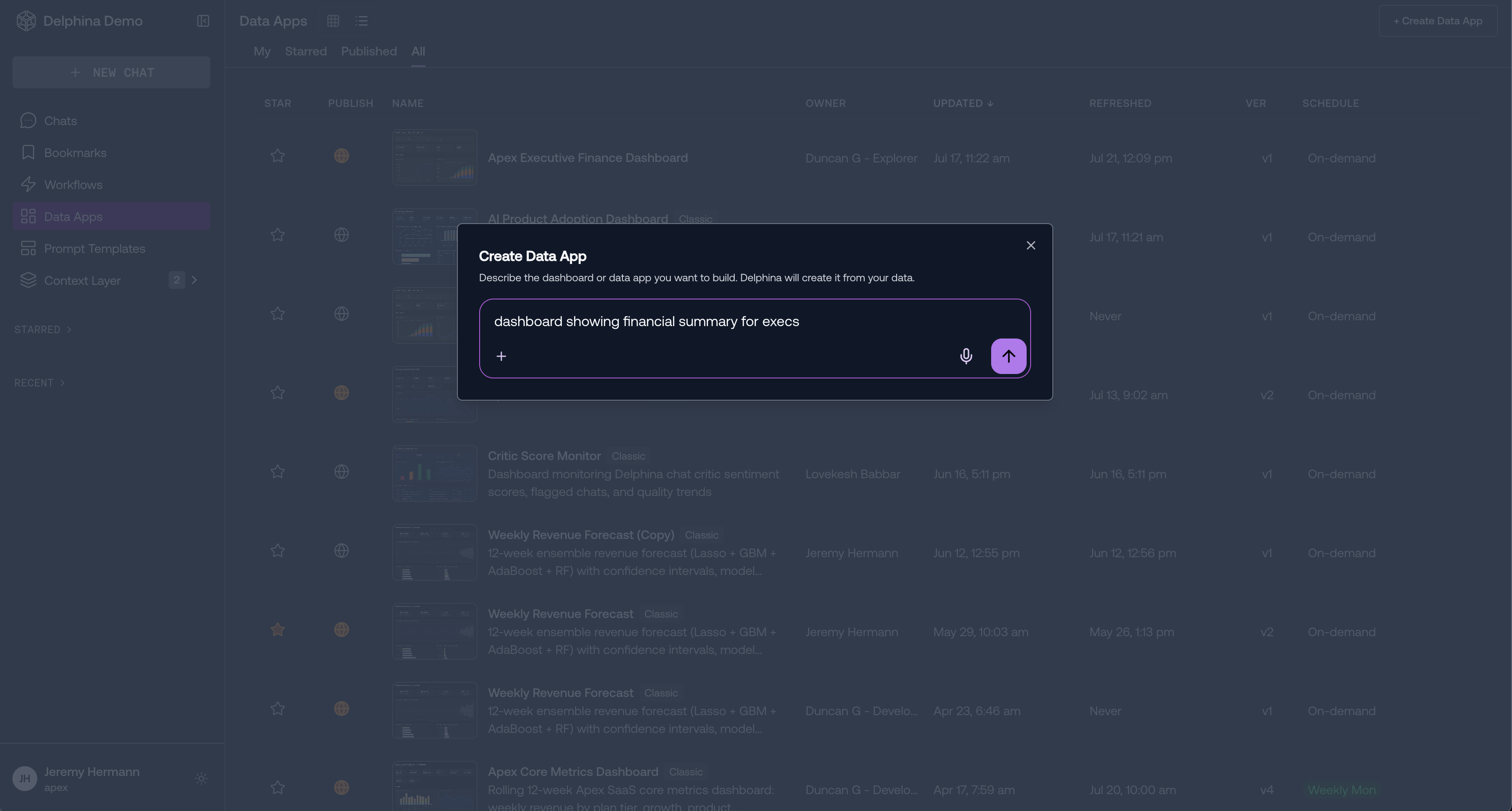The image size is (1512, 811).
Task: Open Weekly Revenue Forecast (Copy) link
Action: pos(581,535)
